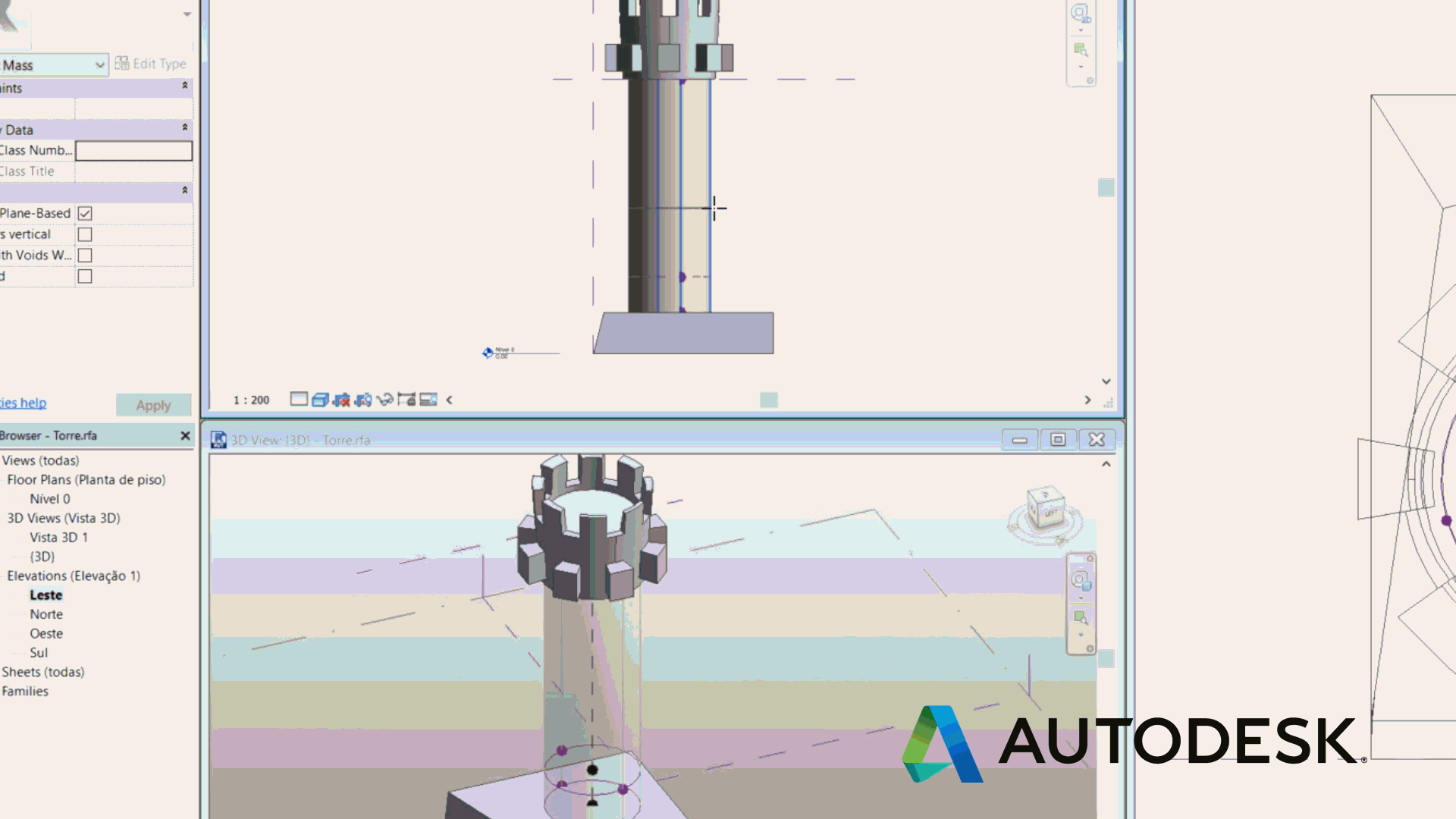Image resolution: width=1456 pixels, height=819 pixels.
Task: Collapse the Data properties section
Action: 184,128
